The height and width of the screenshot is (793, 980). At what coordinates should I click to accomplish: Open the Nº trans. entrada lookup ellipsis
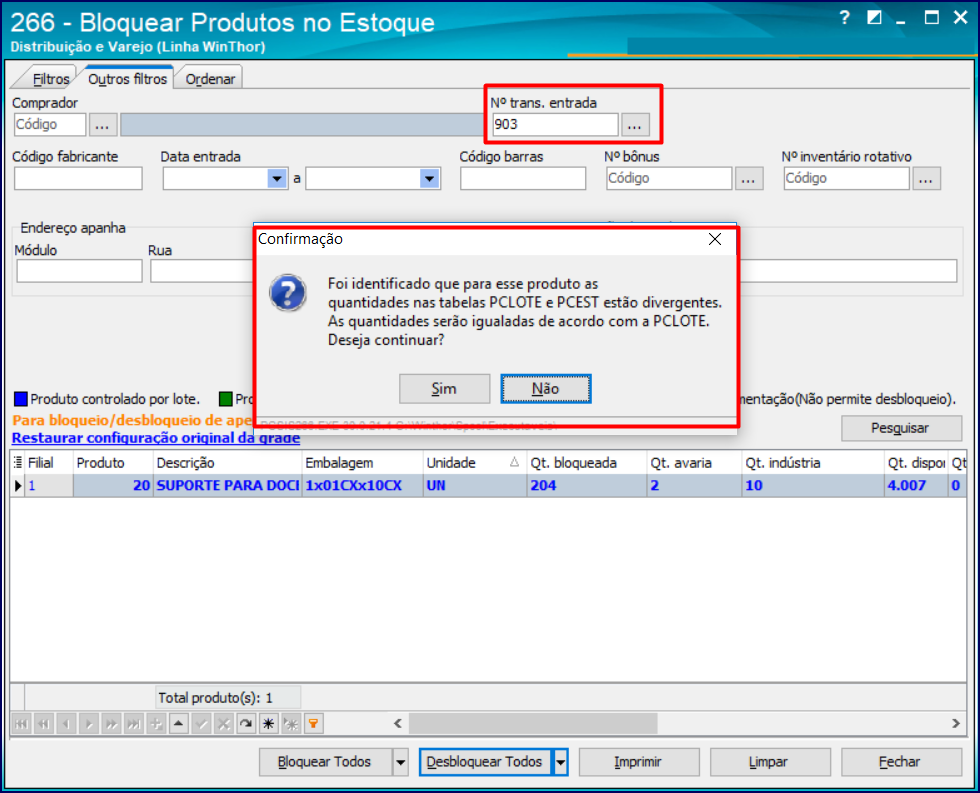[635, 124]
